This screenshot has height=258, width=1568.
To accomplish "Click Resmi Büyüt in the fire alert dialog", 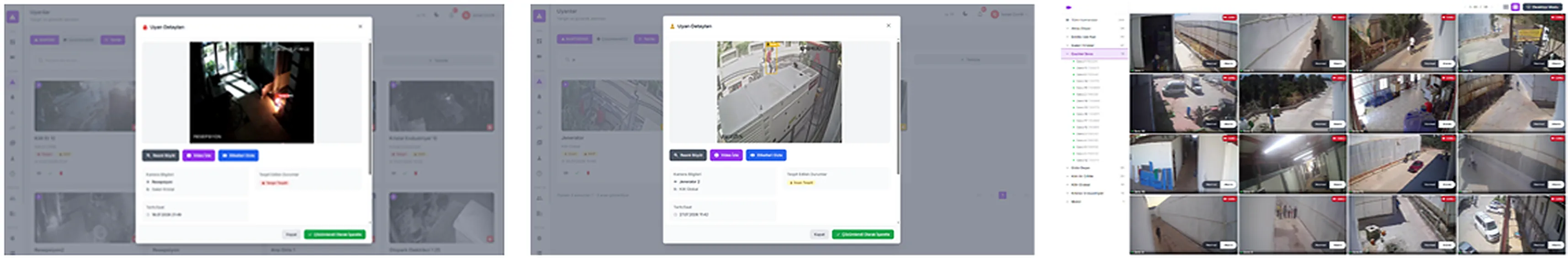I will click(161, 156).
